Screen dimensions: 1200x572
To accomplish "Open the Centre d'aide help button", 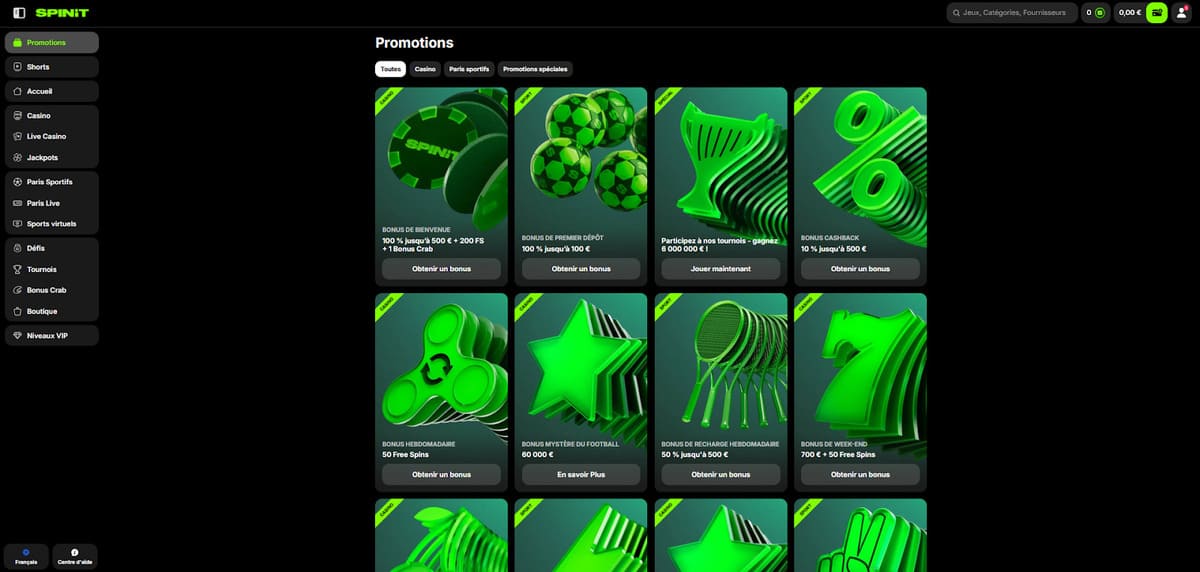I will (75, 556).
